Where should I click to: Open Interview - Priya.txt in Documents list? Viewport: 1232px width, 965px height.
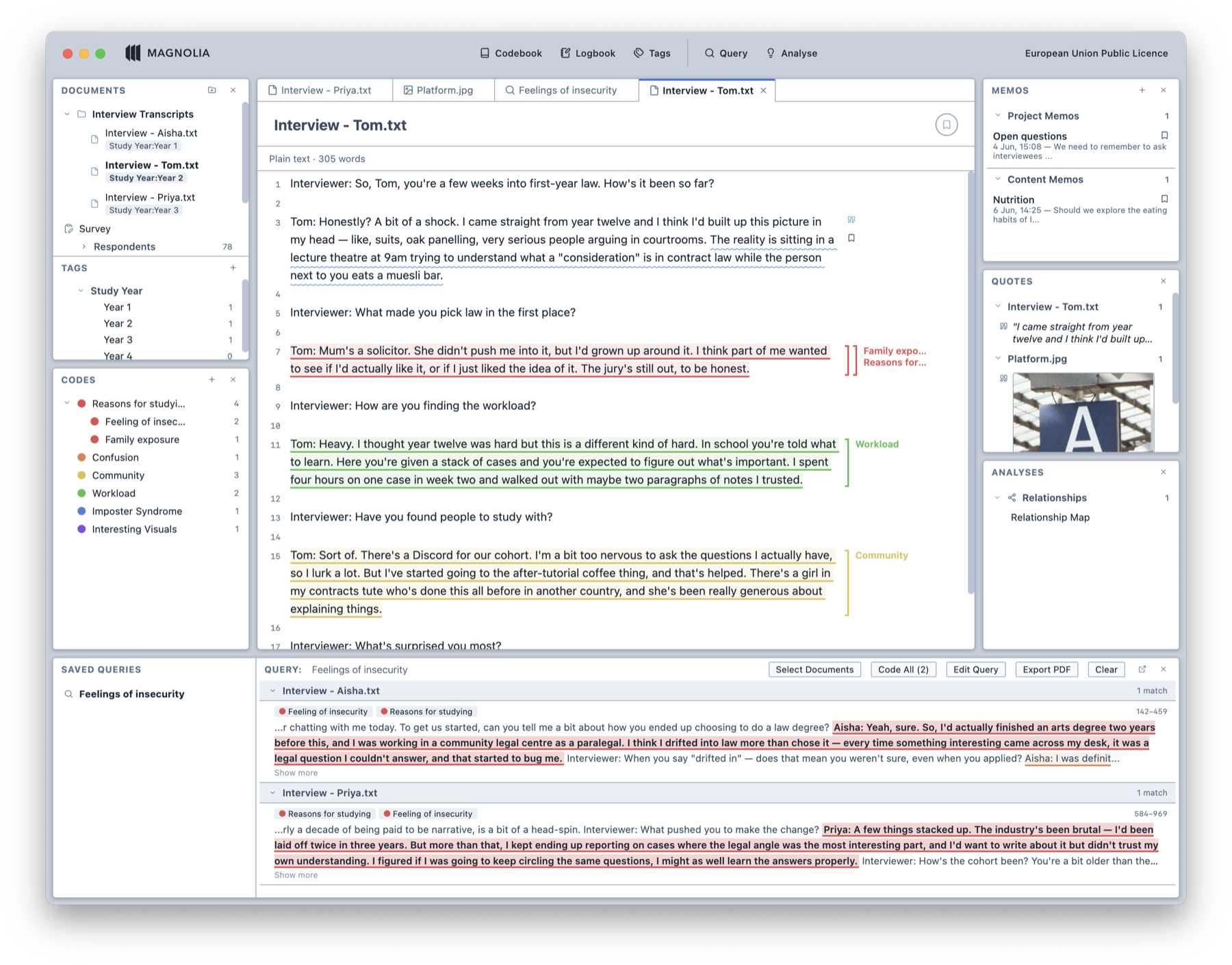pyautogui.click(x=150, y=197)
